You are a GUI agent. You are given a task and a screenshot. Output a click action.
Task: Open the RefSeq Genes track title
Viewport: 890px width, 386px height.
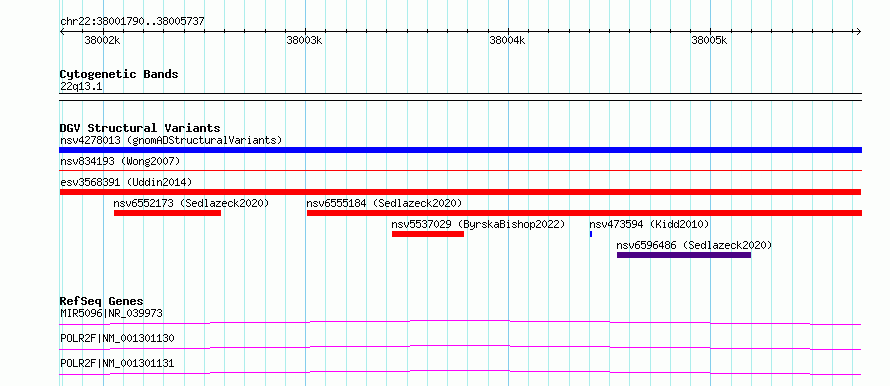point(102,301)
